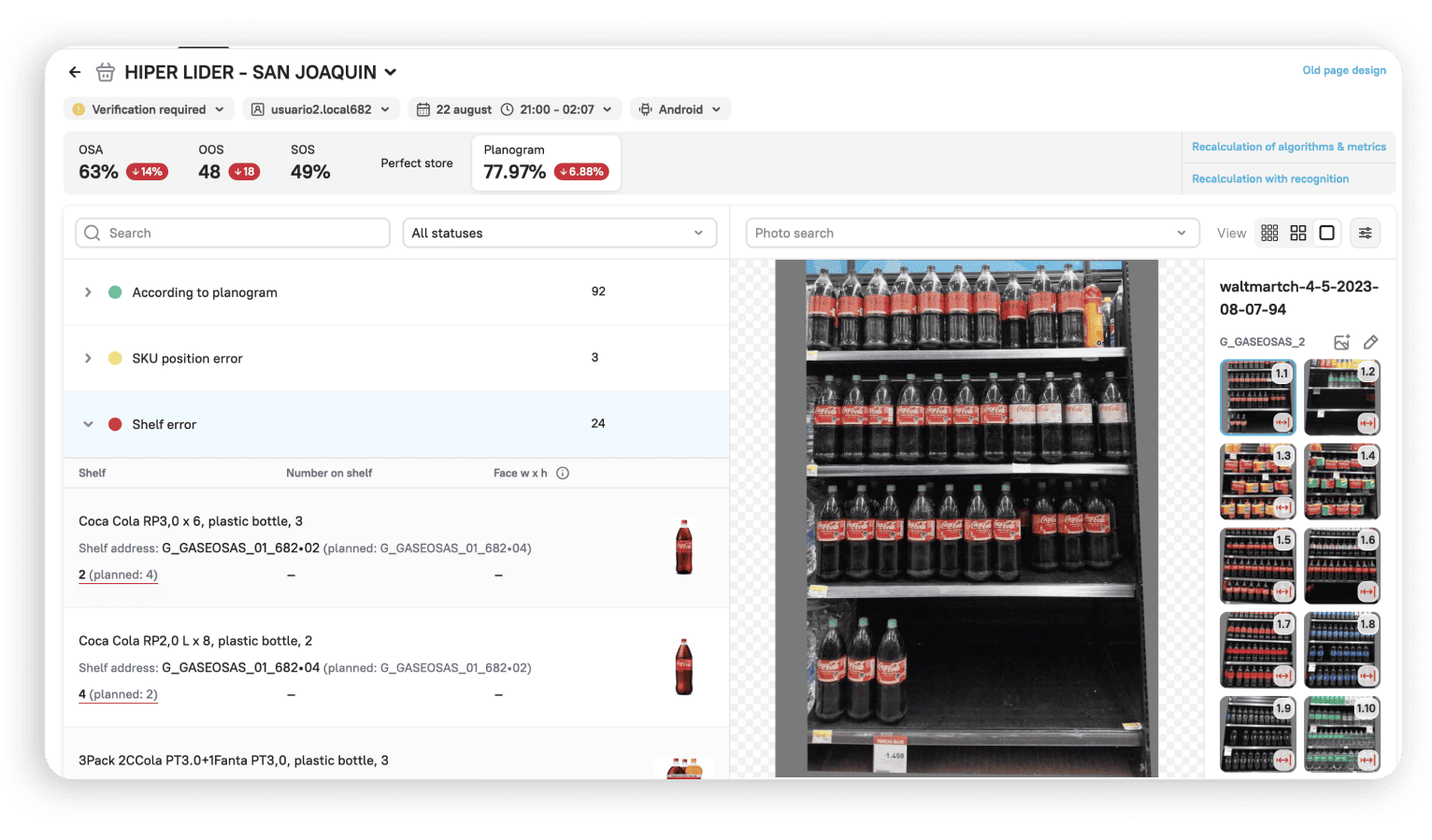Screen dimensions: 1432x840
Task: Open the All statuses dropdown
Action: pos(559,233)
